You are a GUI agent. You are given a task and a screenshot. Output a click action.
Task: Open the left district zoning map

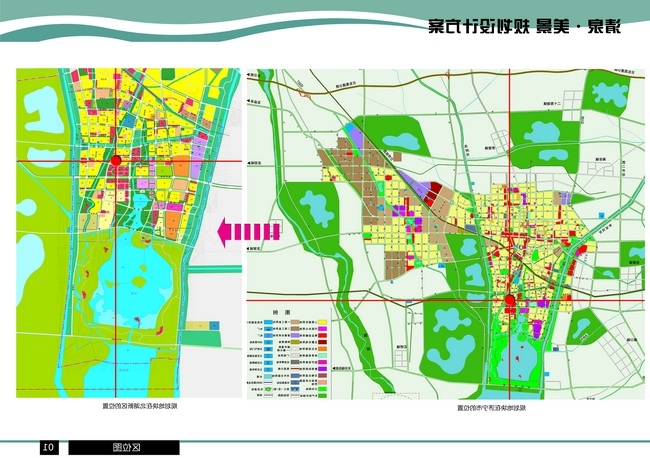[x=129, y=230]
